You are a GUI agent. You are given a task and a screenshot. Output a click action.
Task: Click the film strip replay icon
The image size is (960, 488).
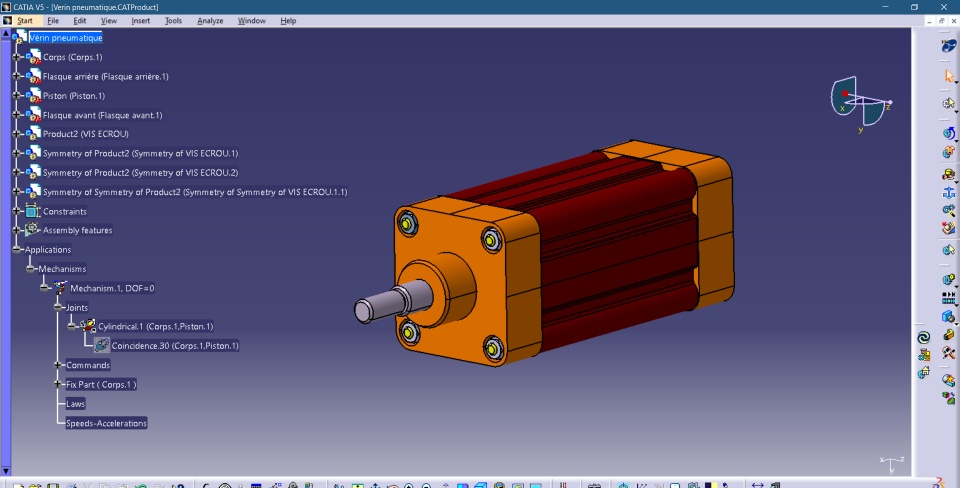coord(948,298)
